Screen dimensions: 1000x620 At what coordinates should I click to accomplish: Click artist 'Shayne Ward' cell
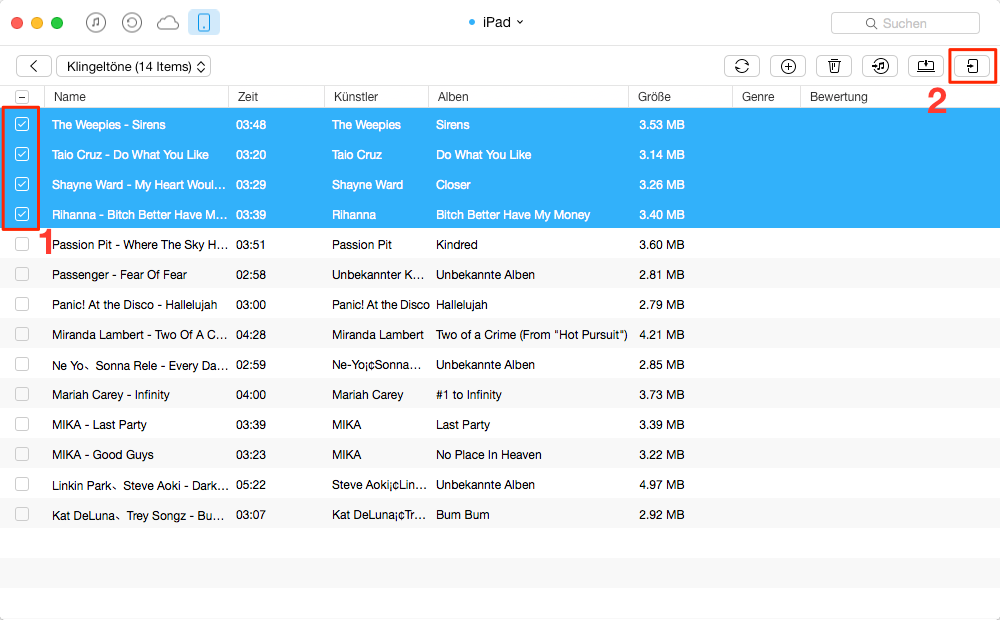pyautogui.click(x=367, y=185)
